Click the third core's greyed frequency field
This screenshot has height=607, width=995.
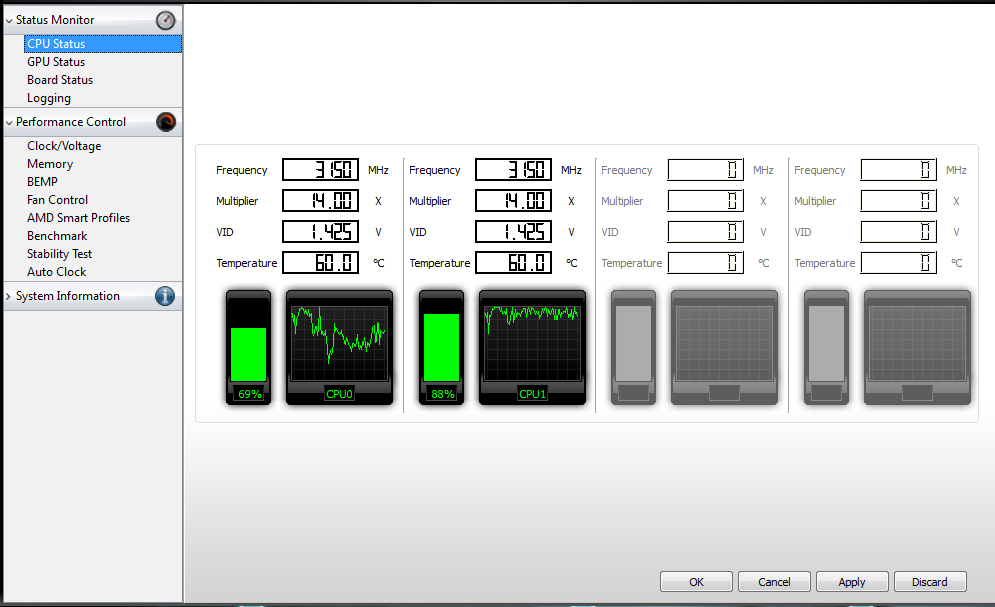(x=706, y=169)
